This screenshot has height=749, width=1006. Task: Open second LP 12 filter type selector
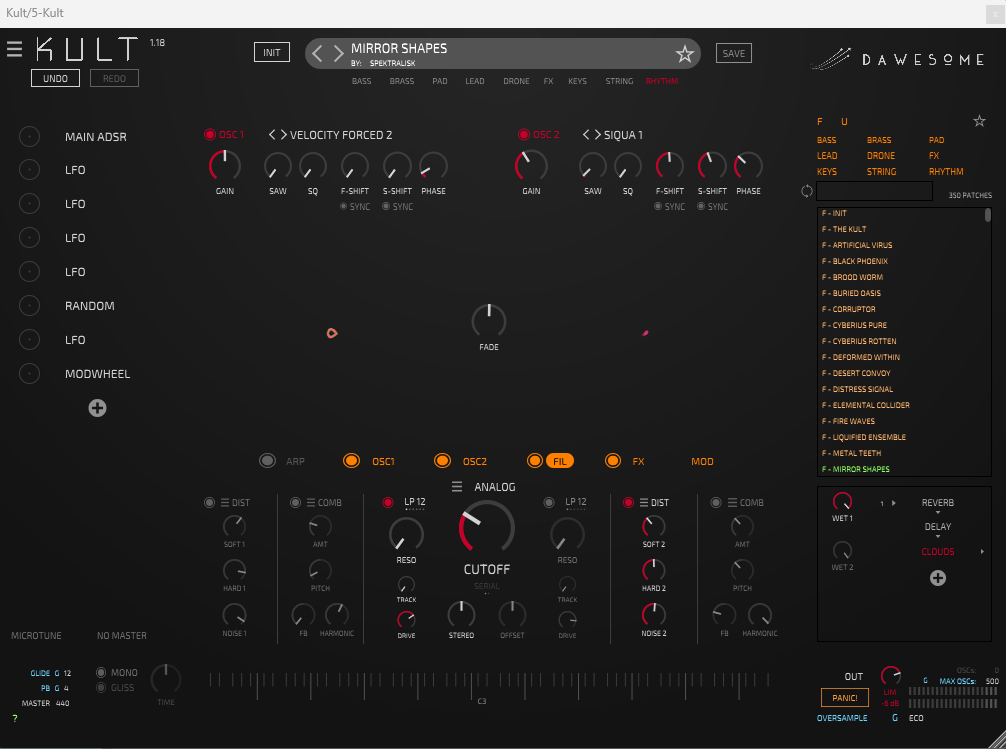pyautogui.click(x=575, y=502)
